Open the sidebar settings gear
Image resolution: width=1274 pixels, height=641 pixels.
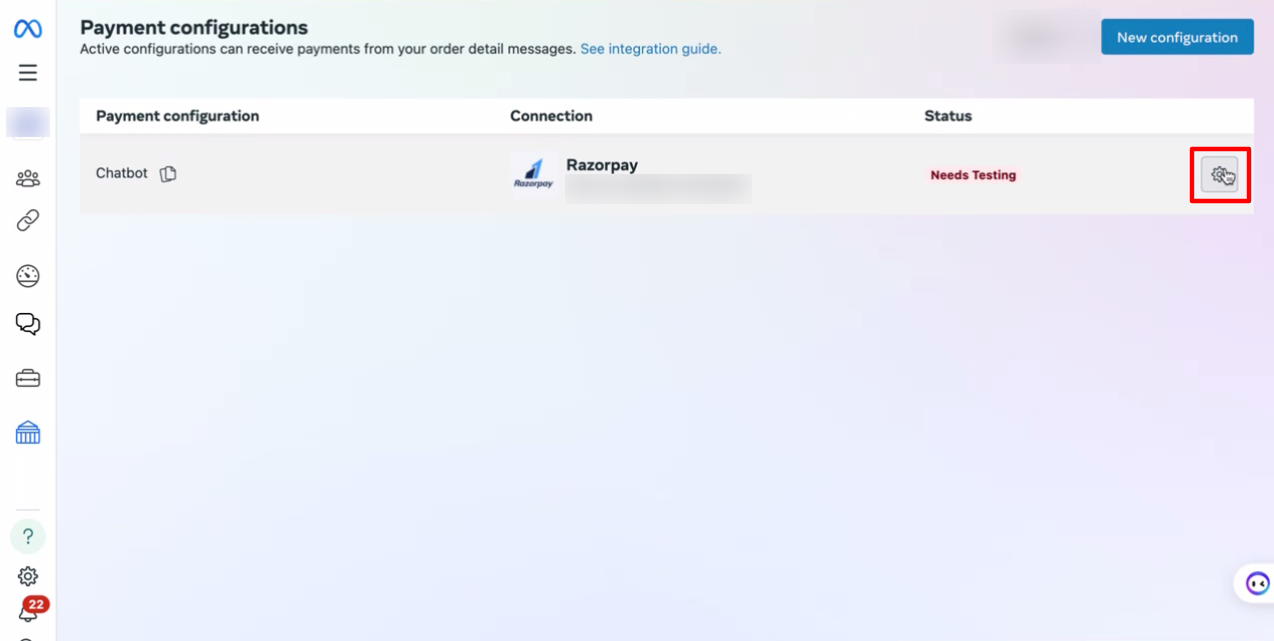click(28, 576)
